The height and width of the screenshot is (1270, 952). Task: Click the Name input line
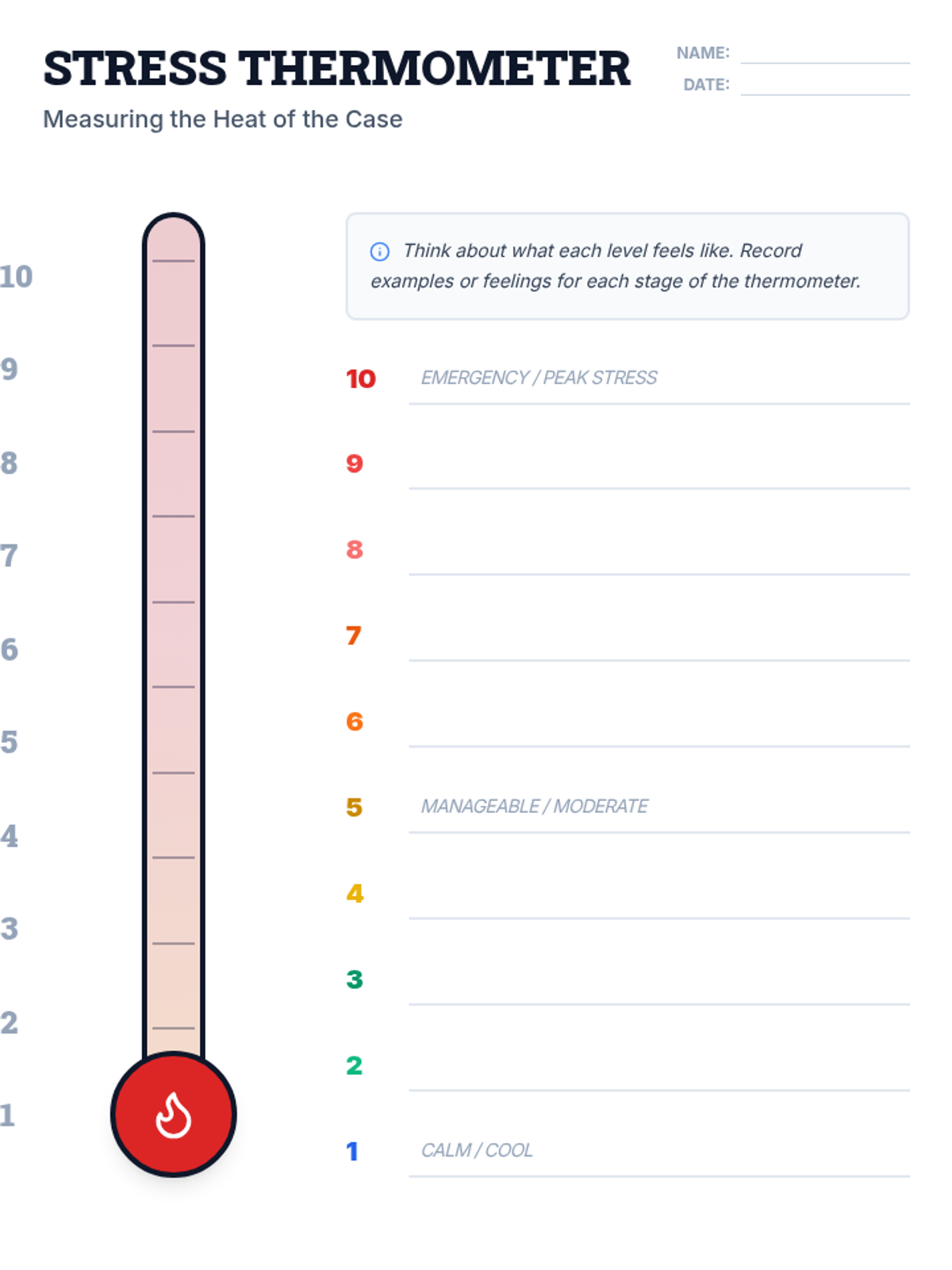824,54
